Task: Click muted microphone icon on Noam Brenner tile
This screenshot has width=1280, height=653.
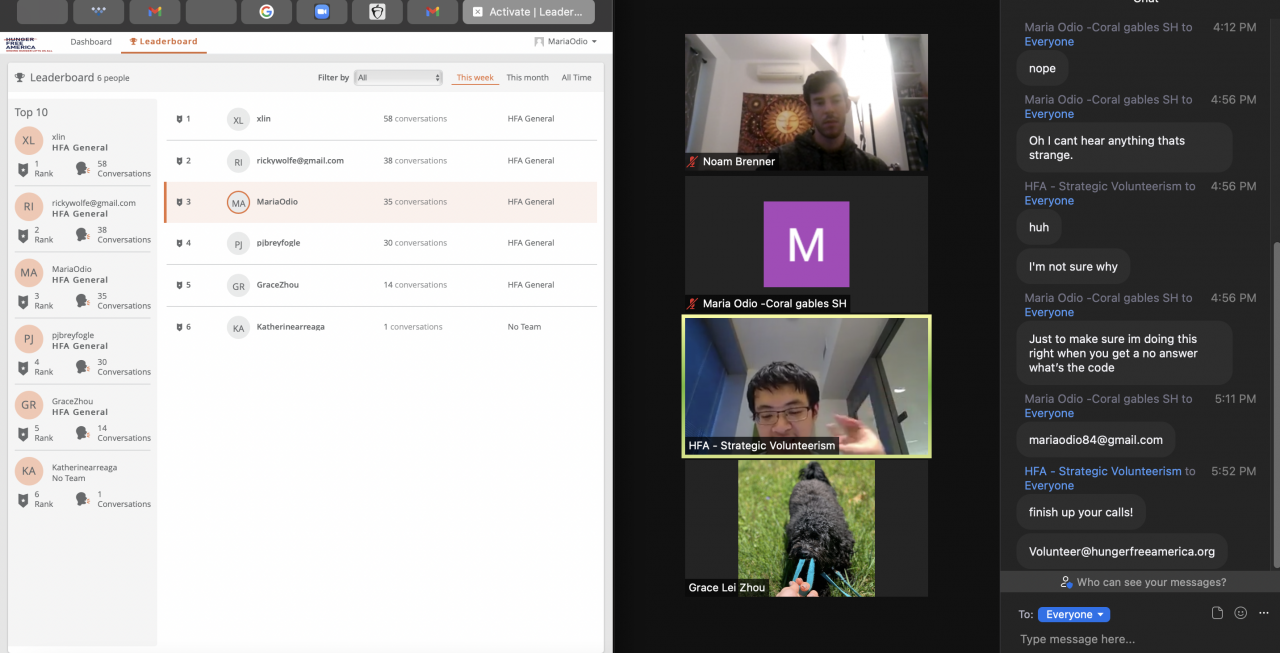Action: [x=692, y=161]
